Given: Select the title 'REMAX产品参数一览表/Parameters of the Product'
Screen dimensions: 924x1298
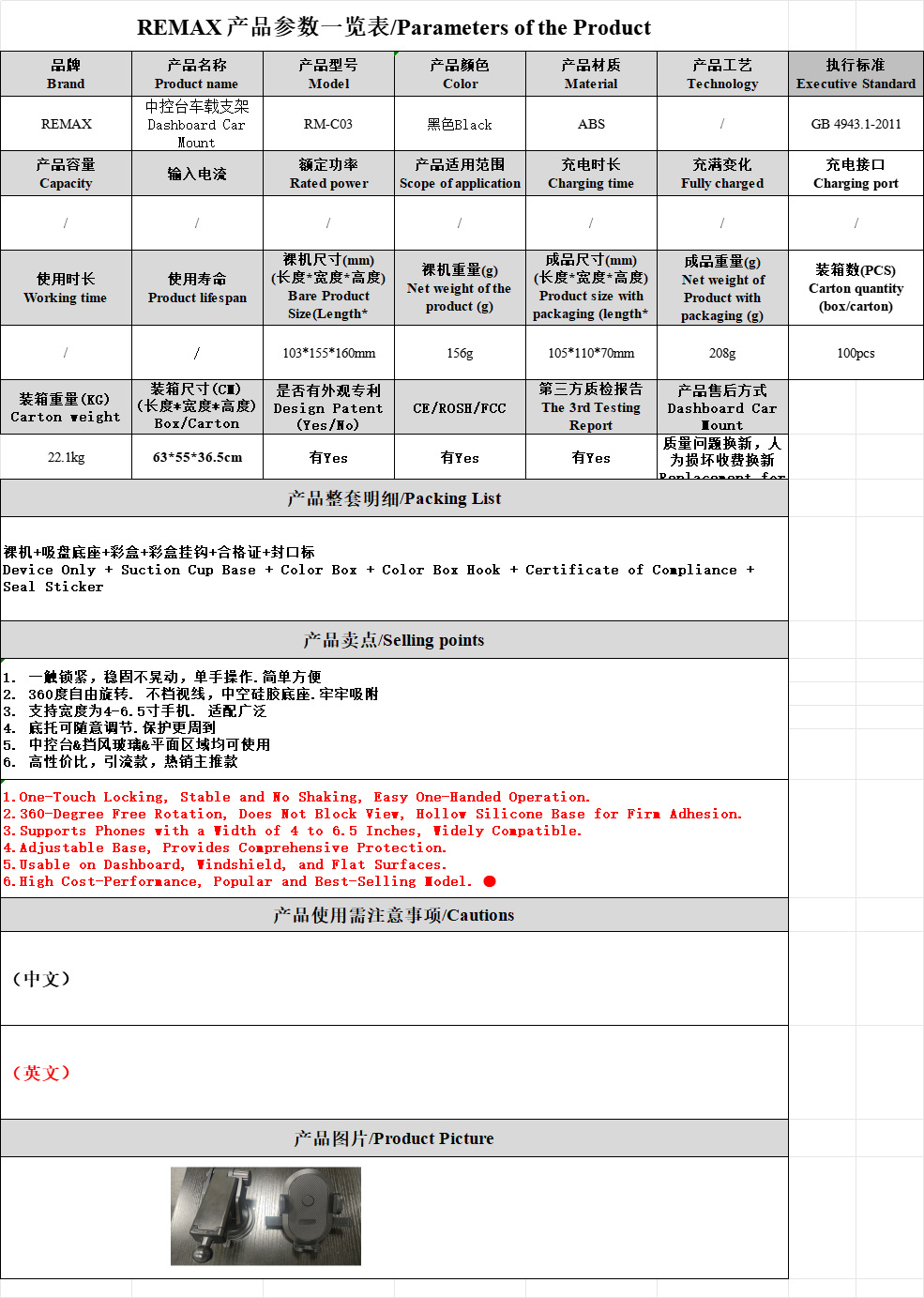Looking at the screenshot, I should click(394, 27).
